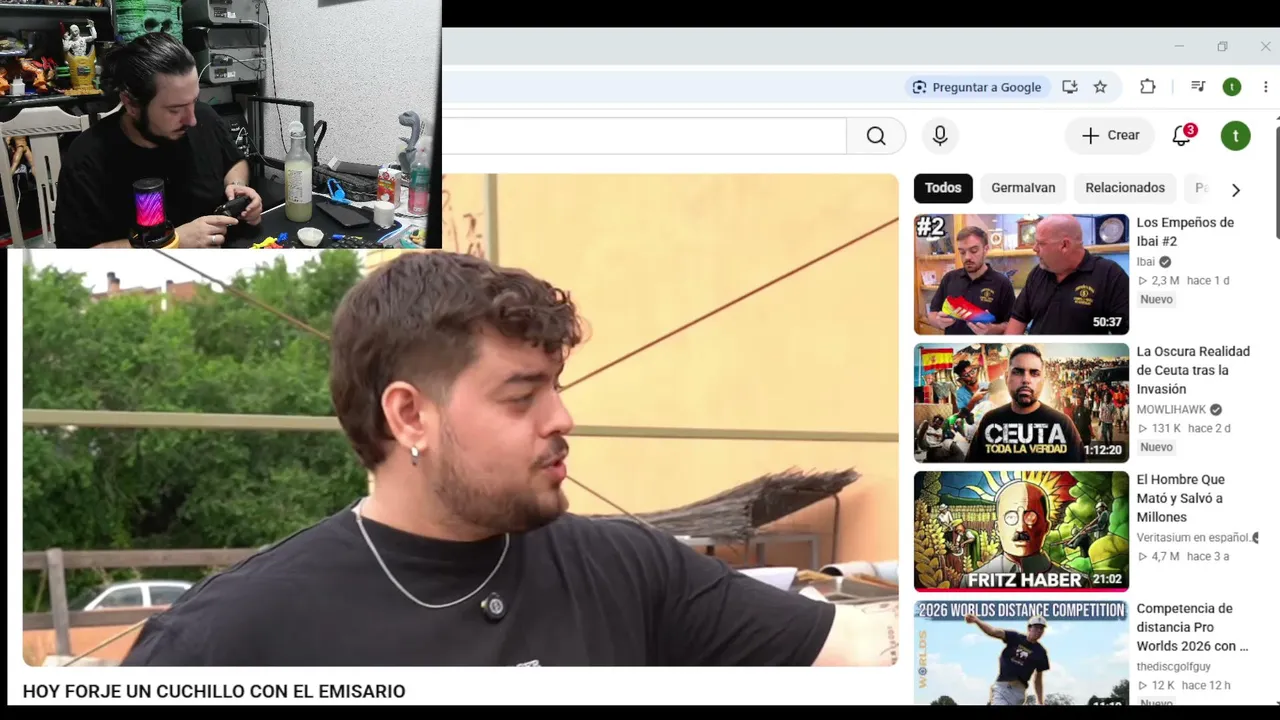Select the Todos filter chip
Viewport: 1280px width, 720px height.
click(x=943, y=188)
